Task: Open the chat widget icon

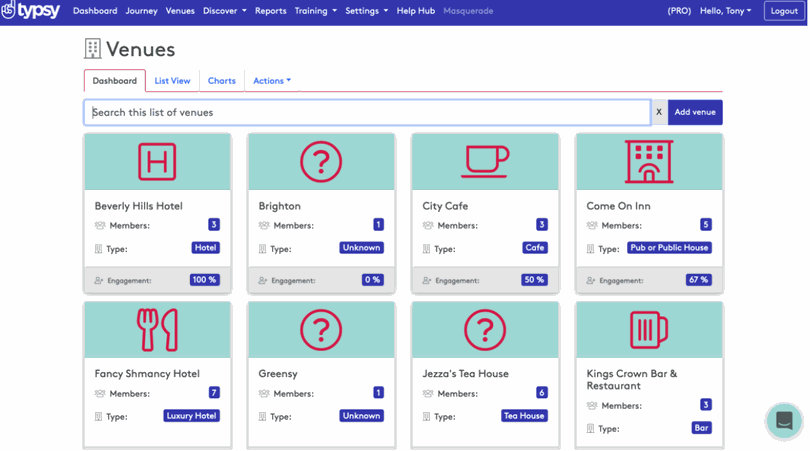Action: point(784,421)
